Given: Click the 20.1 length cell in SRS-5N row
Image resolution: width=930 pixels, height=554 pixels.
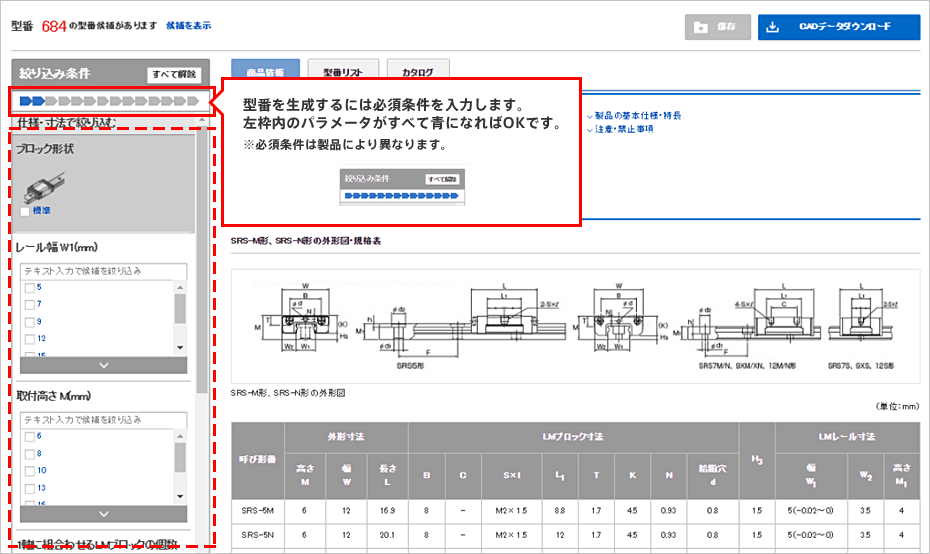Looking at the screenshot, I should (387, 535).
